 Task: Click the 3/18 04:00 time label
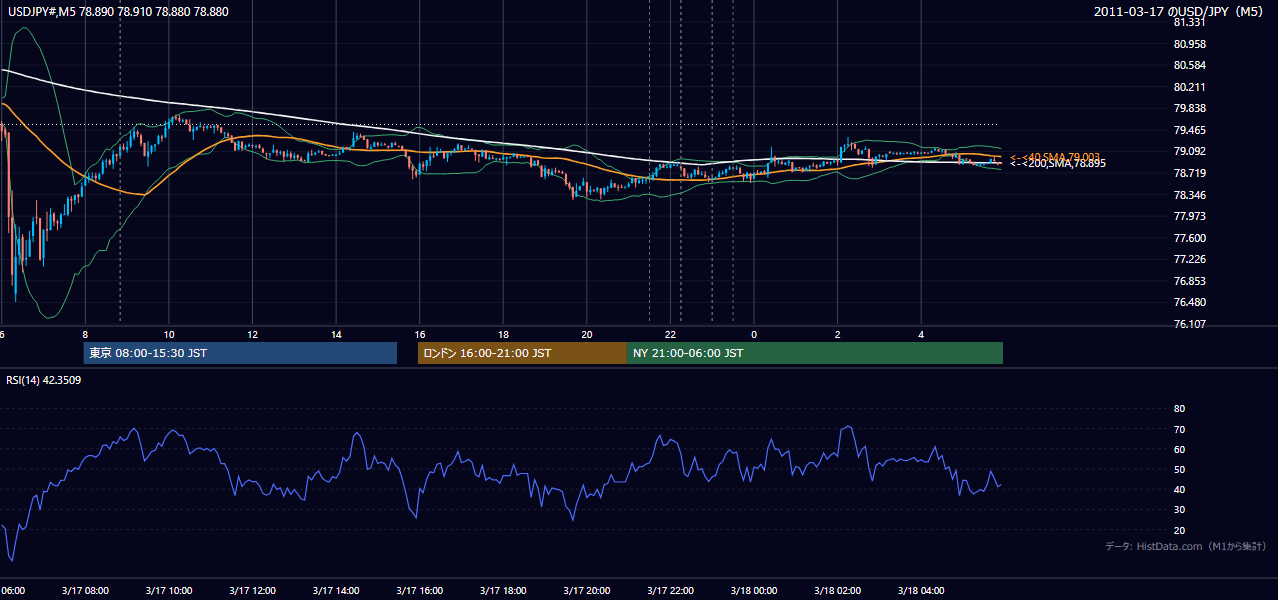(x=921, y=591)
